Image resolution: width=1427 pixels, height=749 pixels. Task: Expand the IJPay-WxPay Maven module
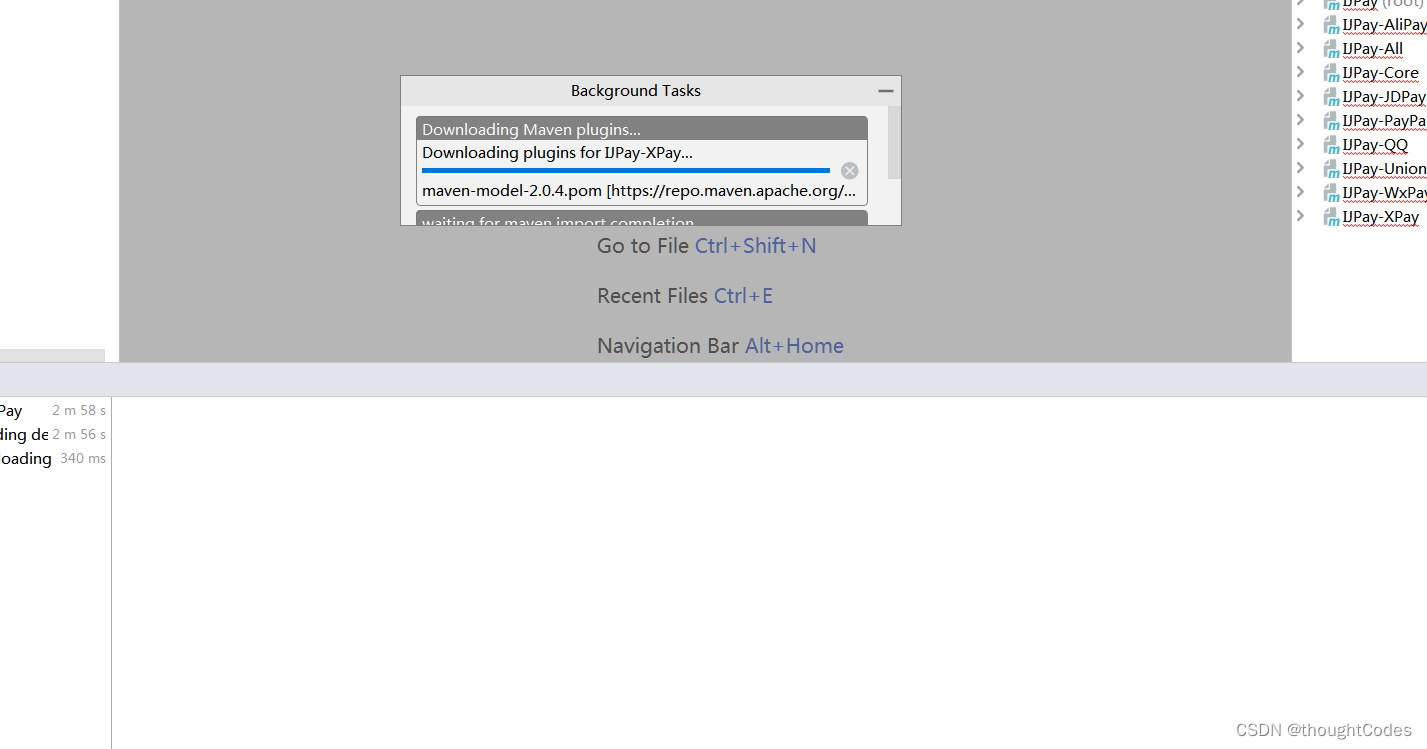[x=1300, y=192]
